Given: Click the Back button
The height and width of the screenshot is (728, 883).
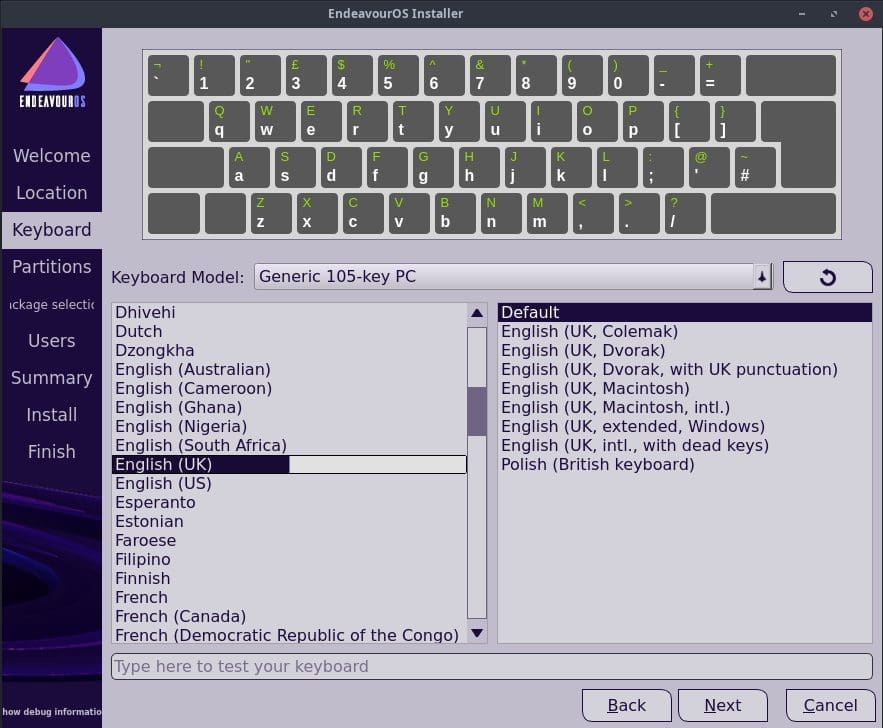Looking at the screenshot, I should [x=626, y=705].
